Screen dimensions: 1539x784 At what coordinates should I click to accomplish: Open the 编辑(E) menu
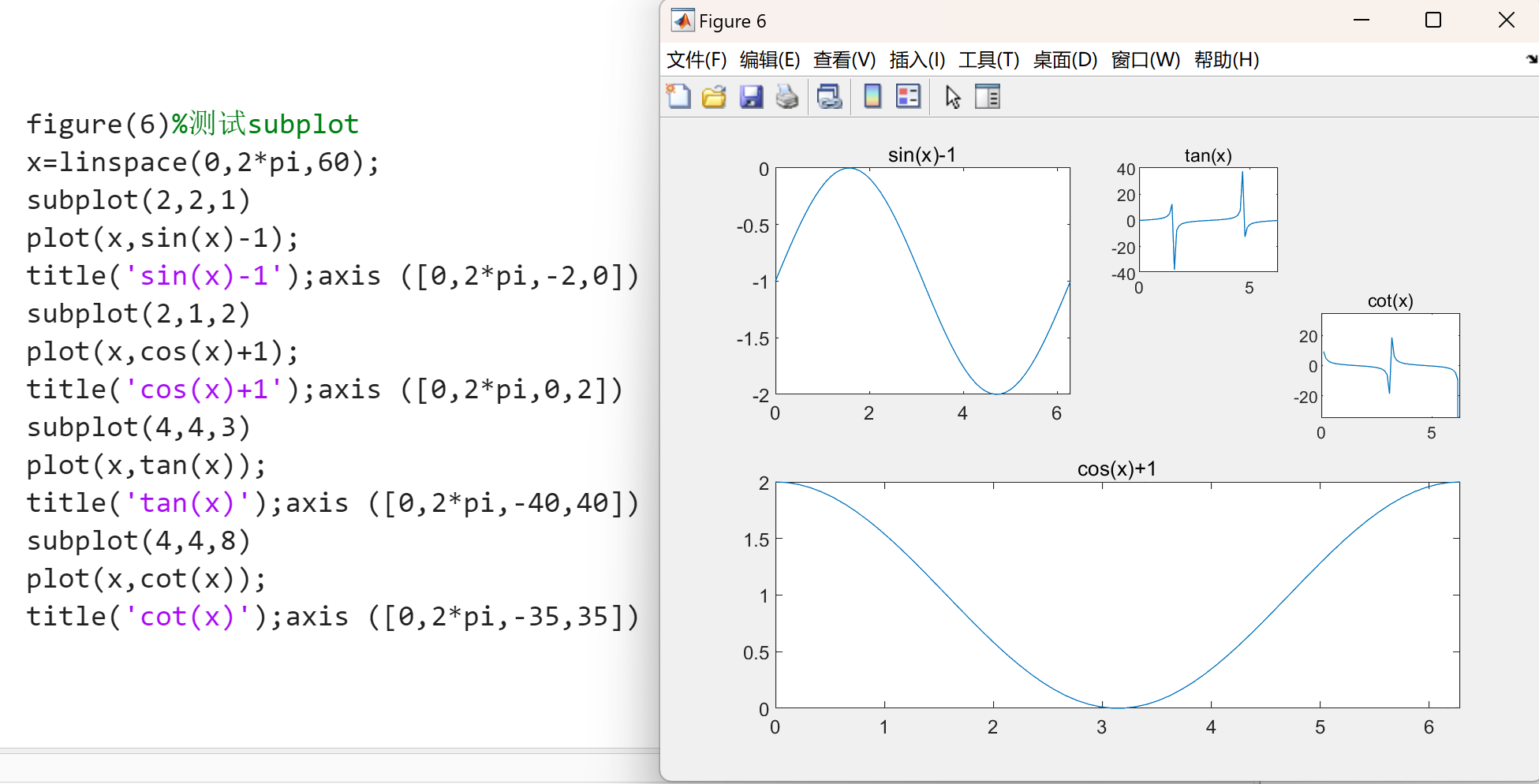770,60
